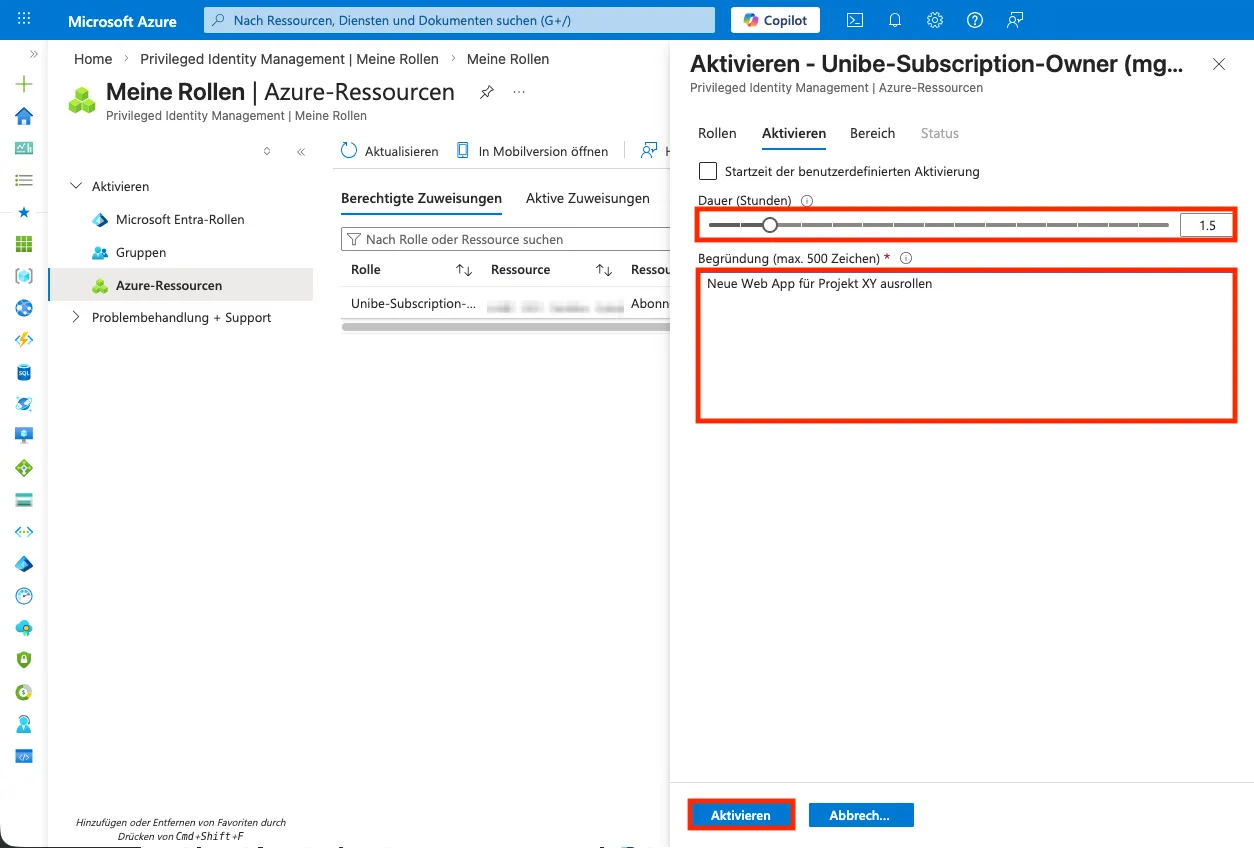Focus the top Azure search box
Image resolution: width=1254 pixels, height=848 pixels.
click(460, 20)
